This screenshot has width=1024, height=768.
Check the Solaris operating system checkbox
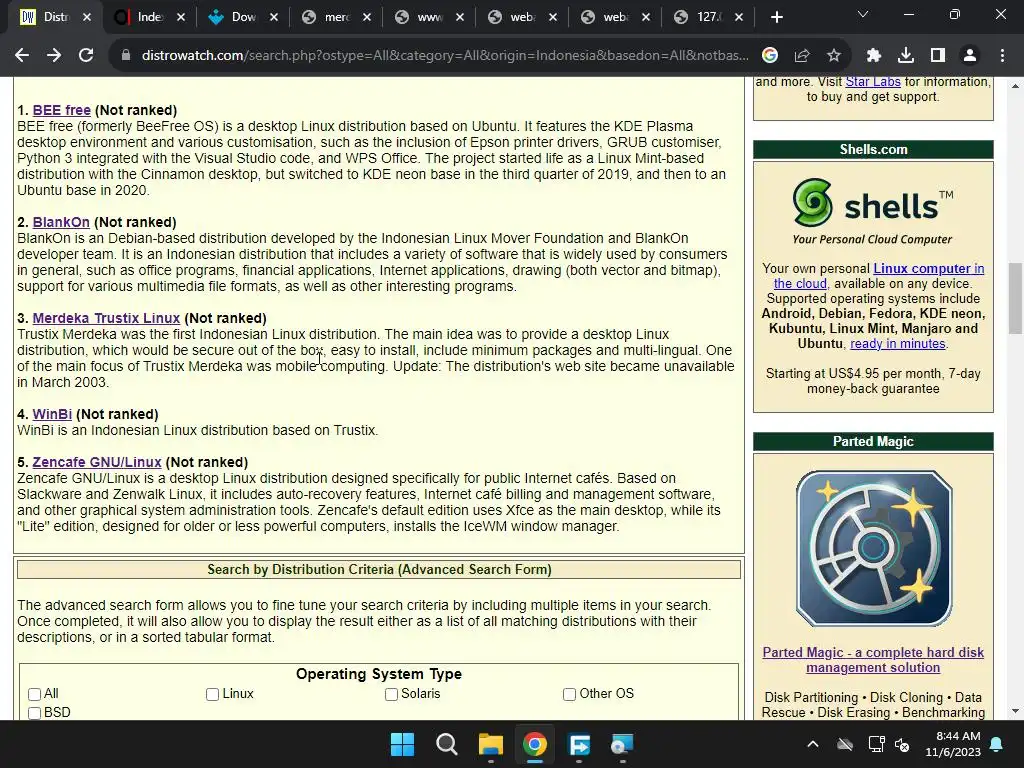(x=391, y=694)
